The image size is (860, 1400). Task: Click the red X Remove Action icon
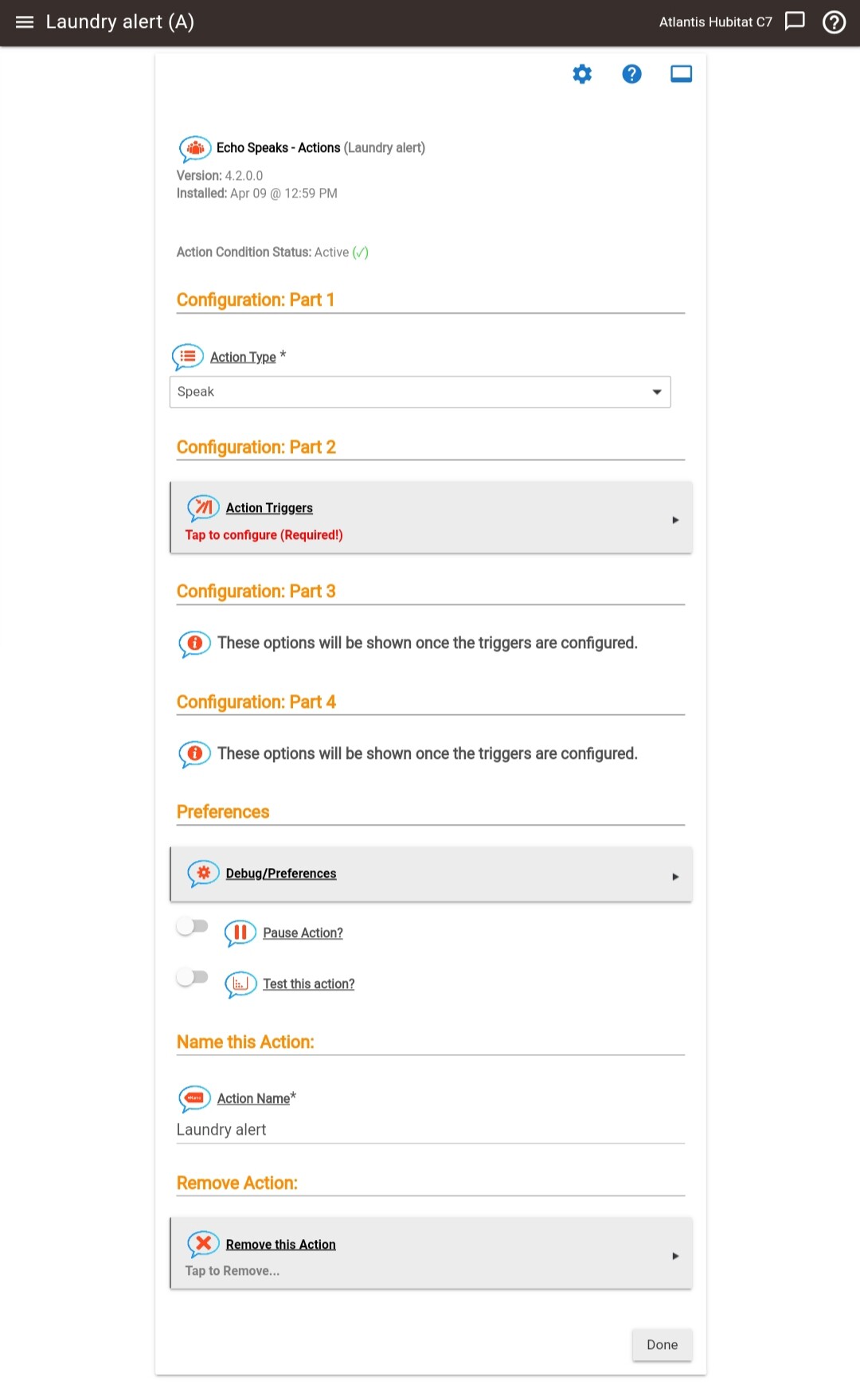pos(203,1244)
